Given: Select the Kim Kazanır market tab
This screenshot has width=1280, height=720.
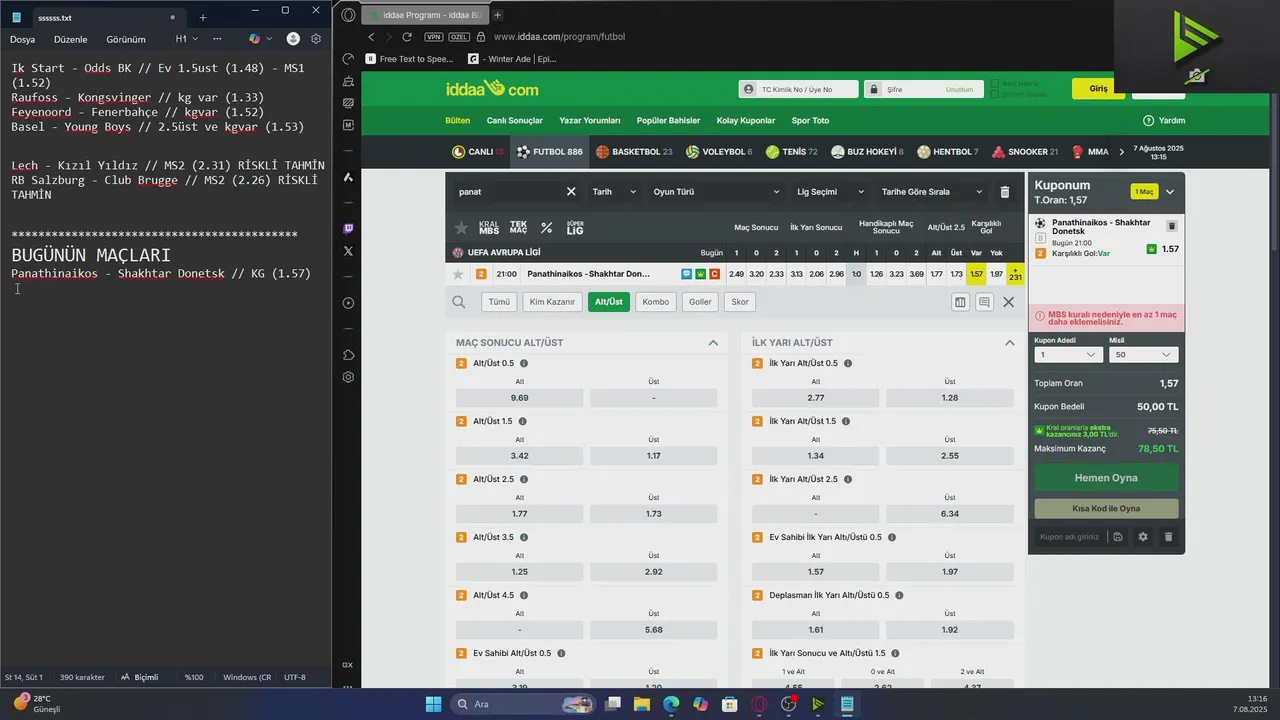Looking at the screenshot, I should 552,302.
